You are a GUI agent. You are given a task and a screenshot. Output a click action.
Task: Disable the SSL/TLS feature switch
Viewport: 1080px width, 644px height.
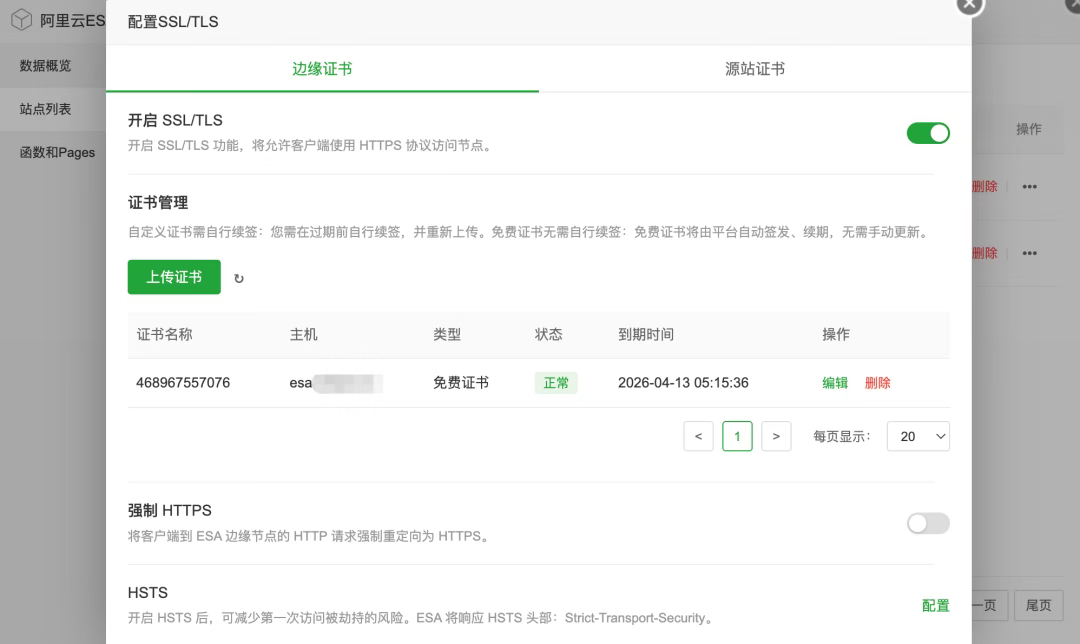click(x=927, y=133)
